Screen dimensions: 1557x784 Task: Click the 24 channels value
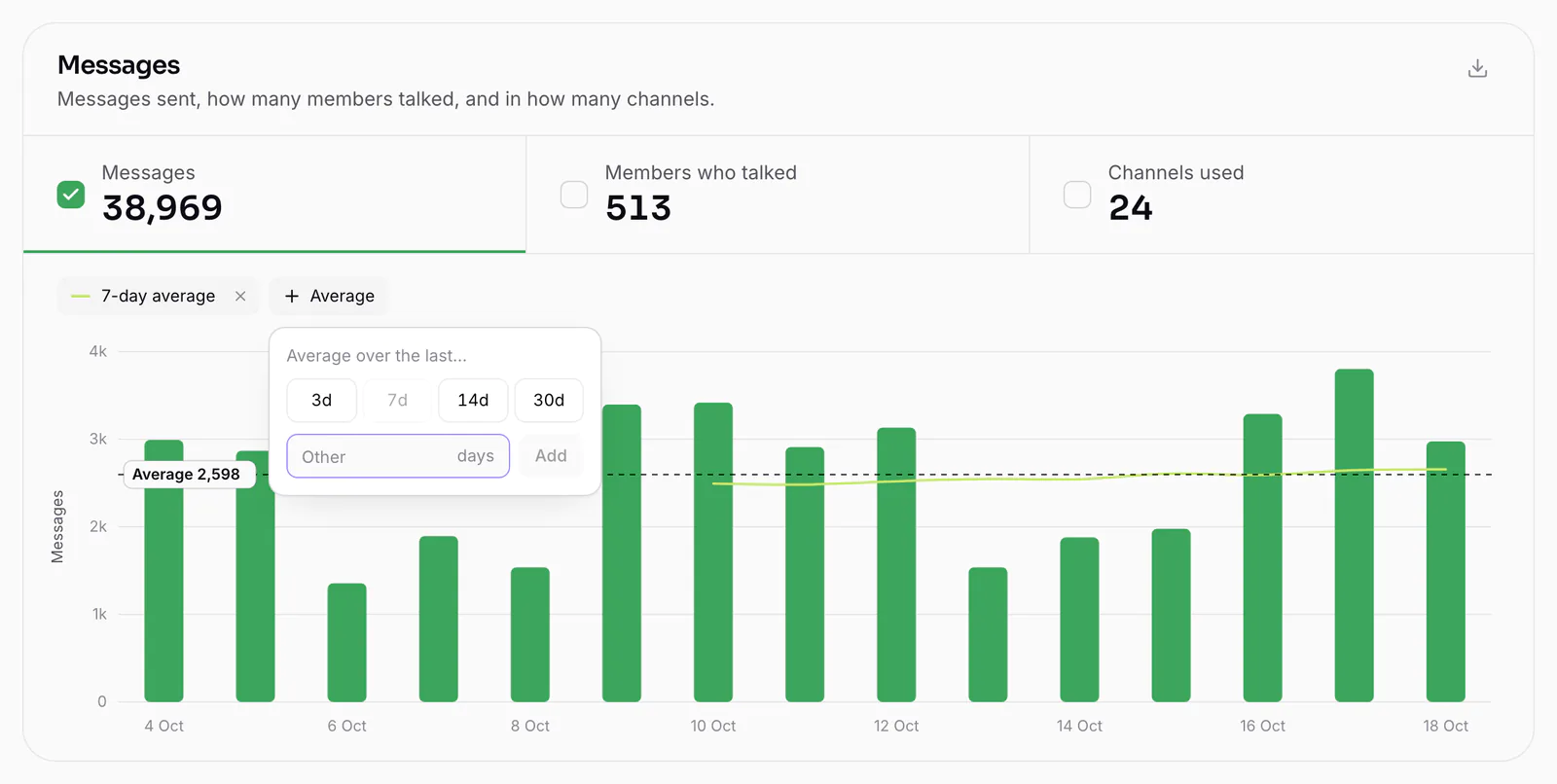[x=1131, y=208]
